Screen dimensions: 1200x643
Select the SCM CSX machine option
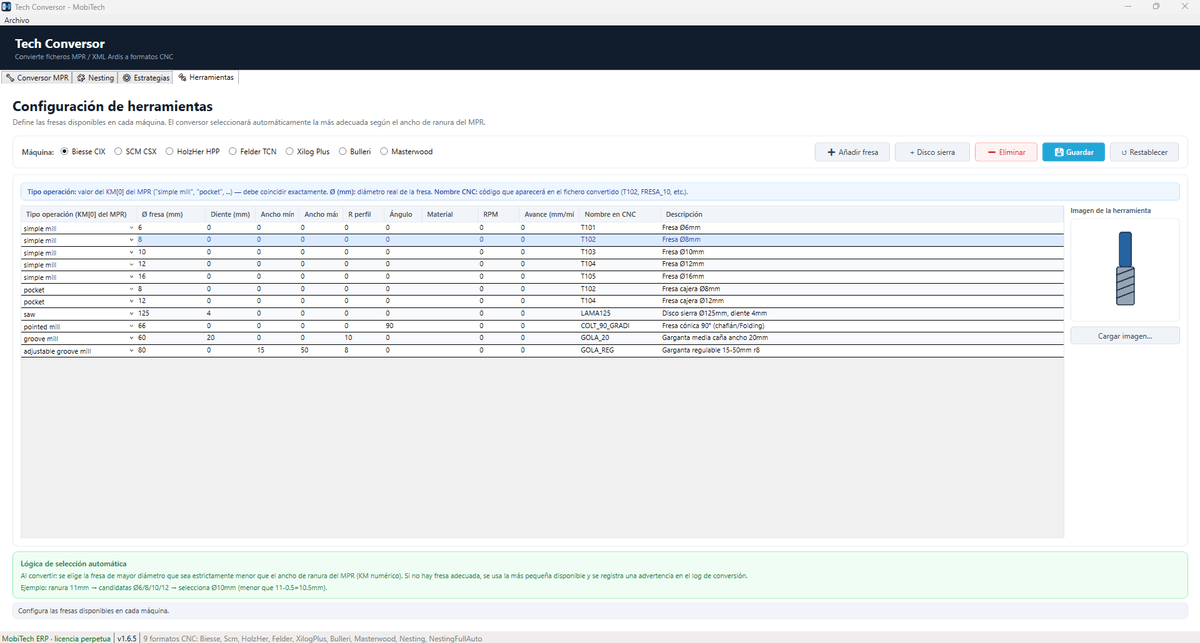136,152
